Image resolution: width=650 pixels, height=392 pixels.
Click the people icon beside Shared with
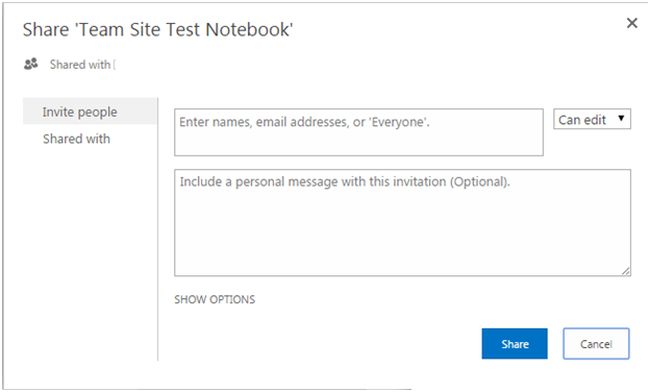[31, 64]
